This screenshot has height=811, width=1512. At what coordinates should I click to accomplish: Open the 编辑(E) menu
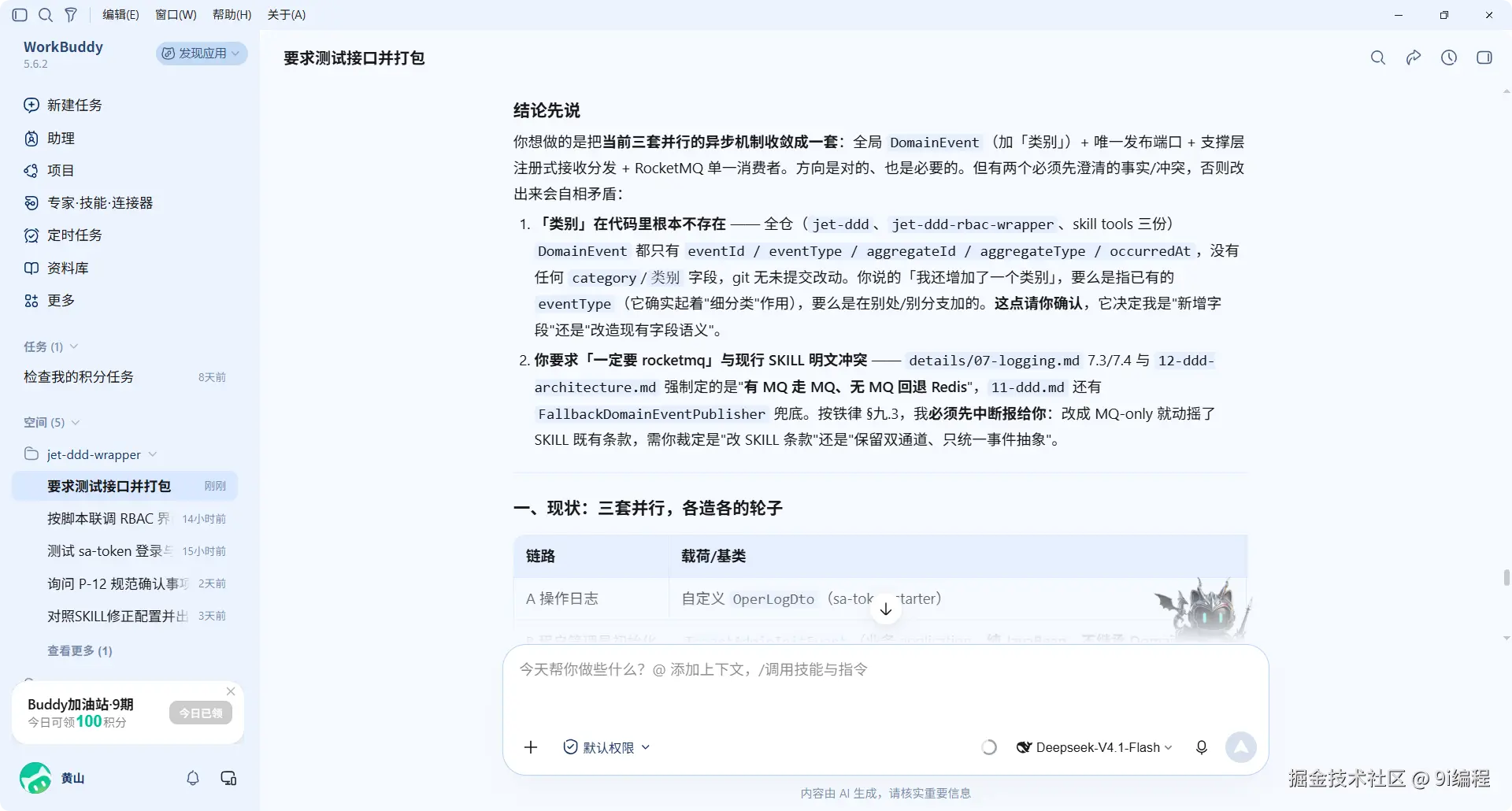[x=120, y=15]
